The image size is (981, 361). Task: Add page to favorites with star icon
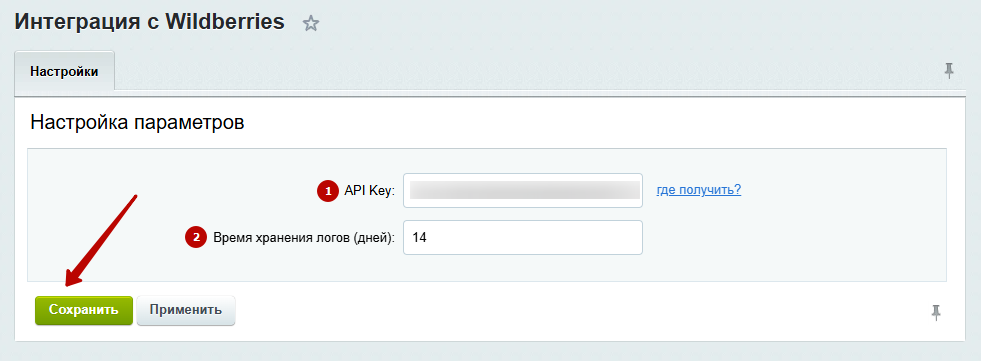click(311, 24)
